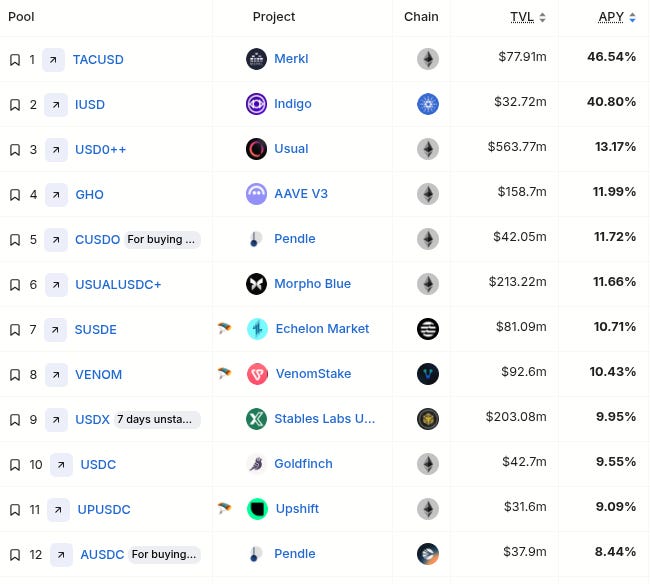This screenshot has height=584, width=650.
Task: Open external link arrow for USDX
Action: (x=56, y=420)
